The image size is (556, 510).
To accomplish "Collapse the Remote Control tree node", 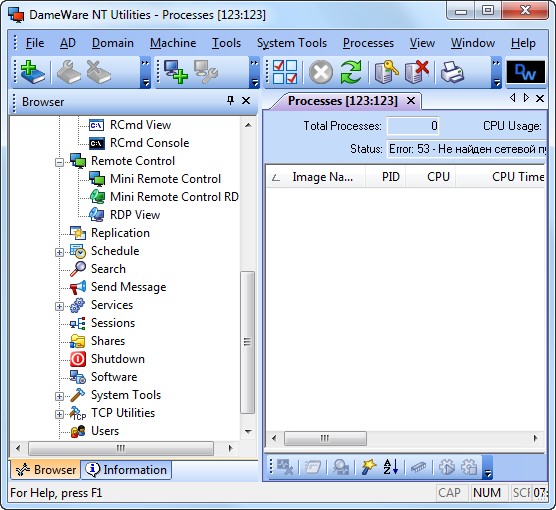I will point(60,162).
